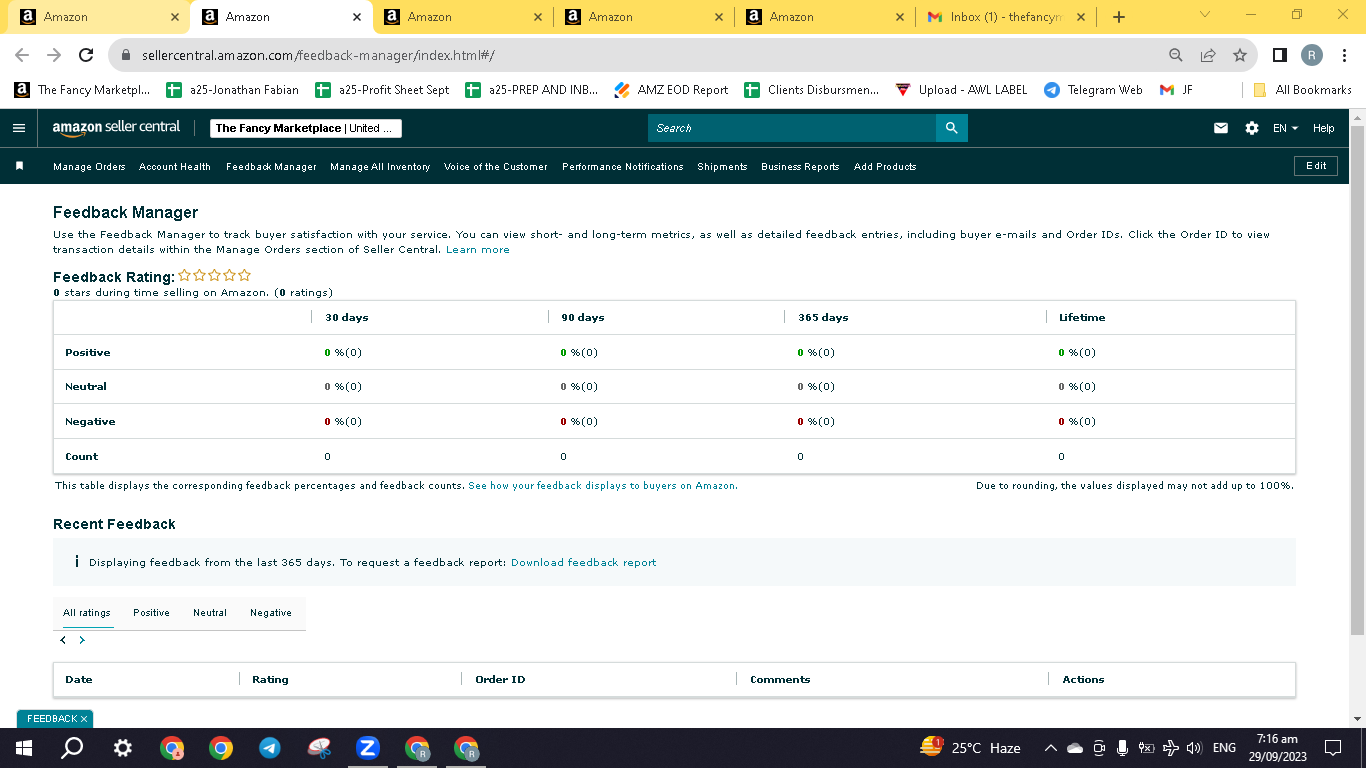Open the notification center icon
The width and height of the screenshot is (1366, 768).
(1332, 748)
